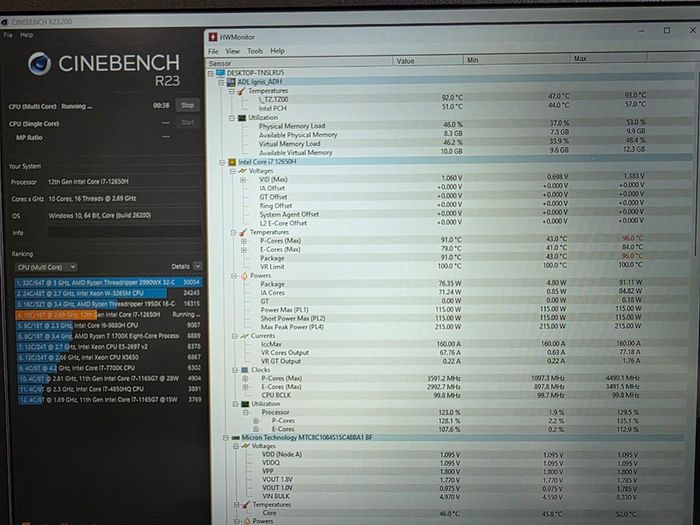The width and height of the screenshot is (700, 525).
Task: Click the Sensor column header
Action: coord(300,63)
